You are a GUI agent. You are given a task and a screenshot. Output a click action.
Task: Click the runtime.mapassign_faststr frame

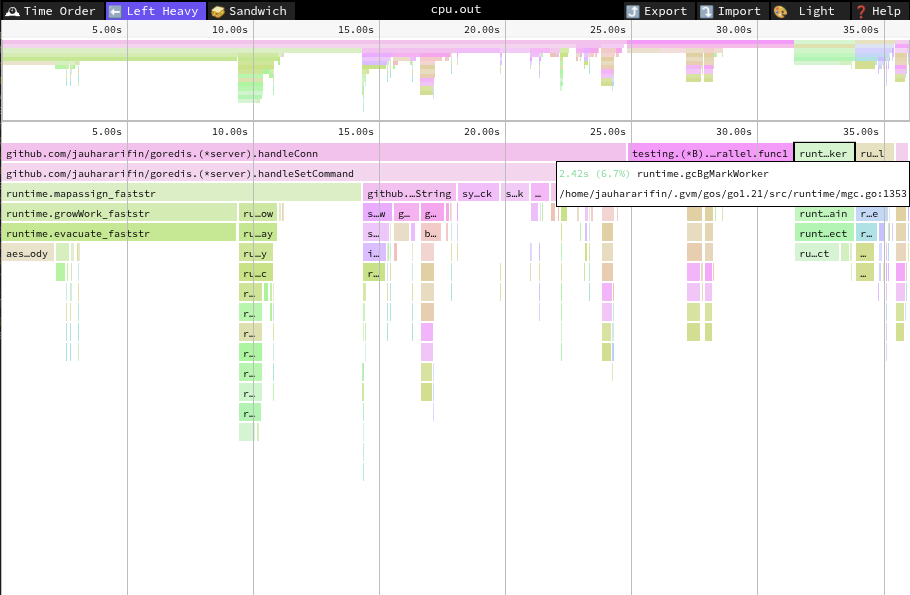[180, 193]
